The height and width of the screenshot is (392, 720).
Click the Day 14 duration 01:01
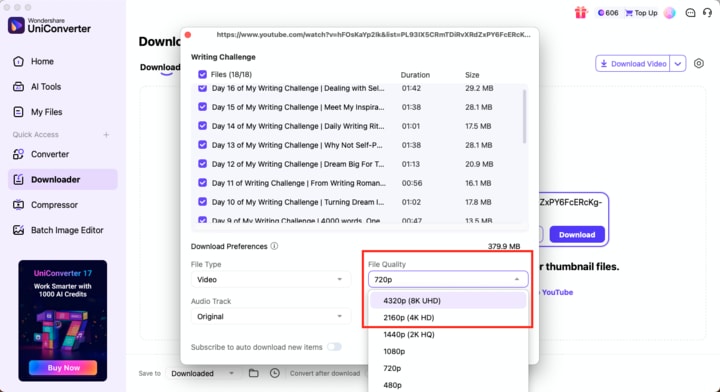[x=411, y=126]
